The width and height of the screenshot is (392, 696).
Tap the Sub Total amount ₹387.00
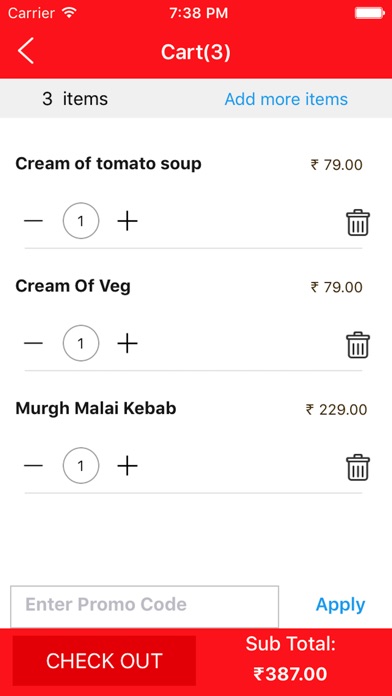click(290, 674)
